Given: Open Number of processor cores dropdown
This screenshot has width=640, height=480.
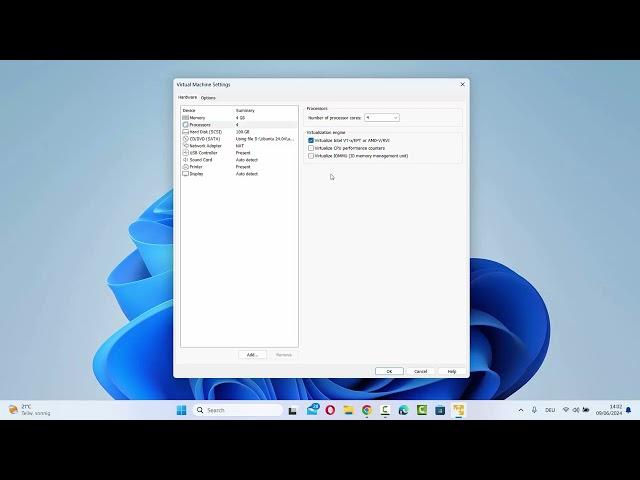Looking at the screenshot, I should point(382,118).
